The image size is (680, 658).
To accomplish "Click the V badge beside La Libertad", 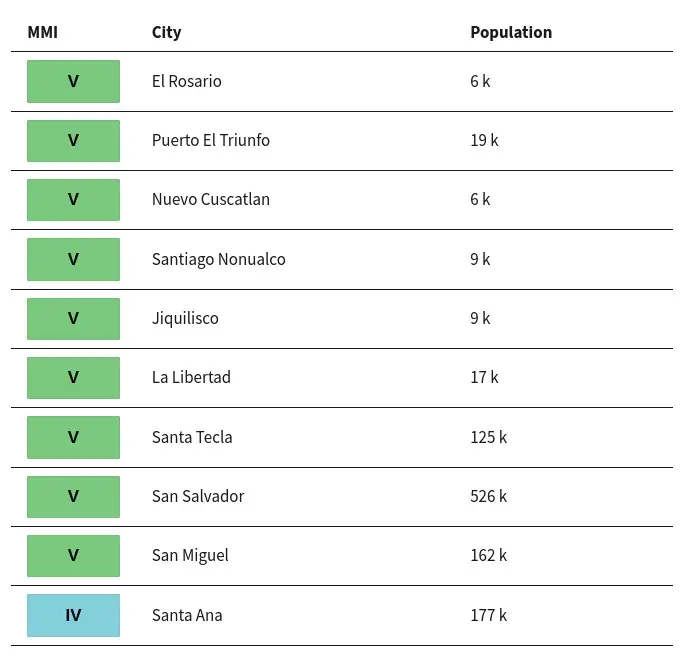I will [x=73, y=377].
